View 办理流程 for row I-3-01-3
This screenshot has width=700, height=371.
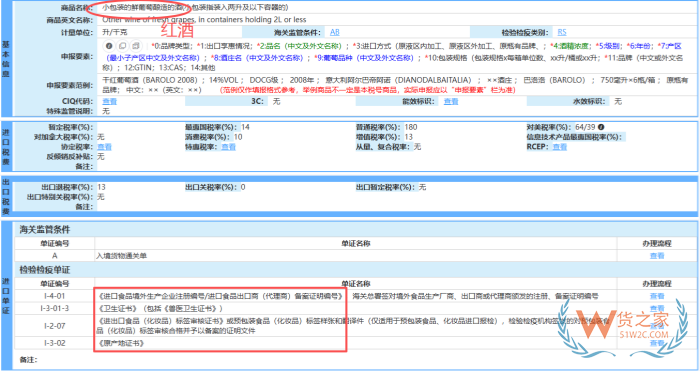tap(657, 308)
